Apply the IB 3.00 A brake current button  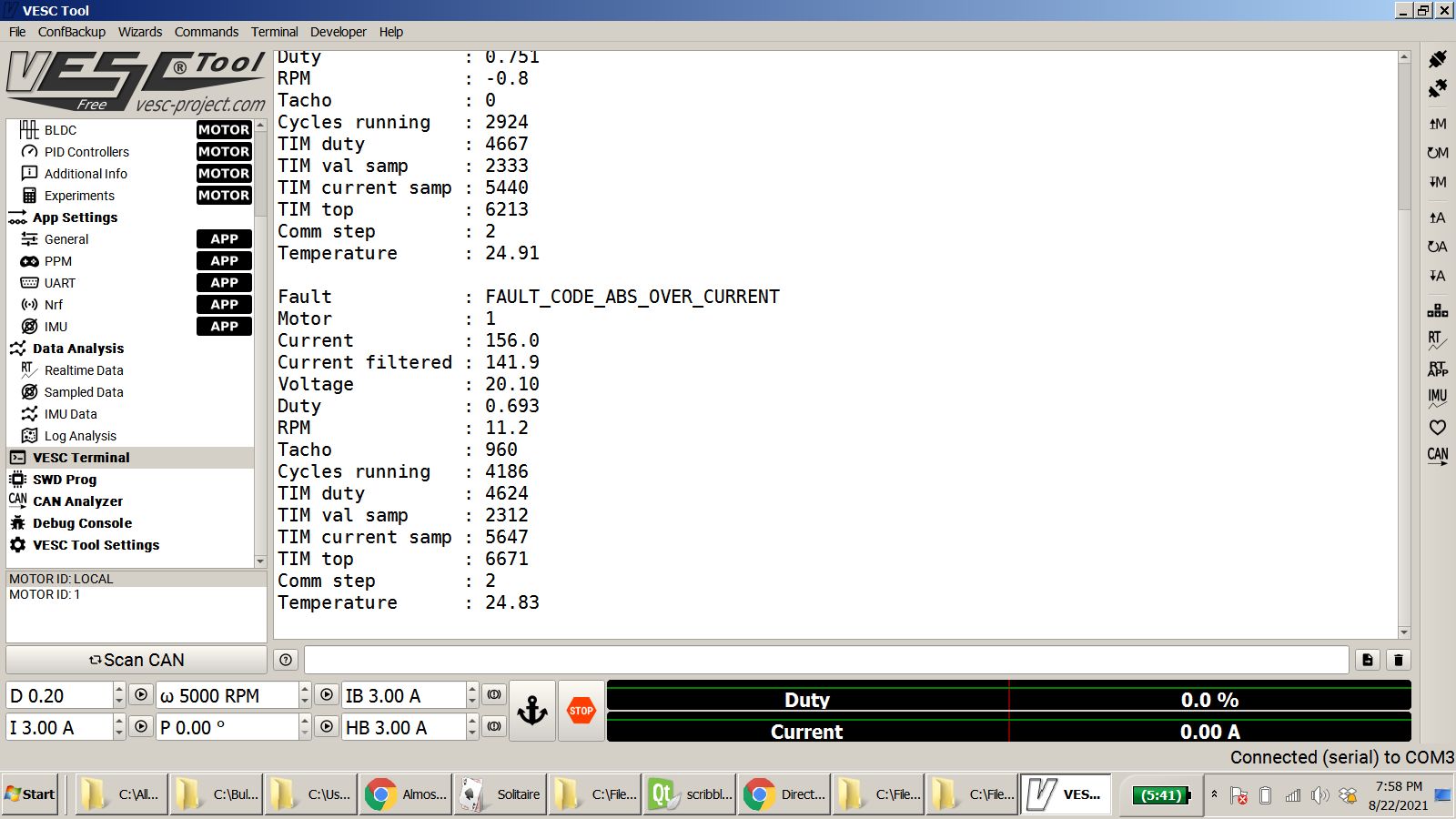pyautogui.click(x=493, y=695)
